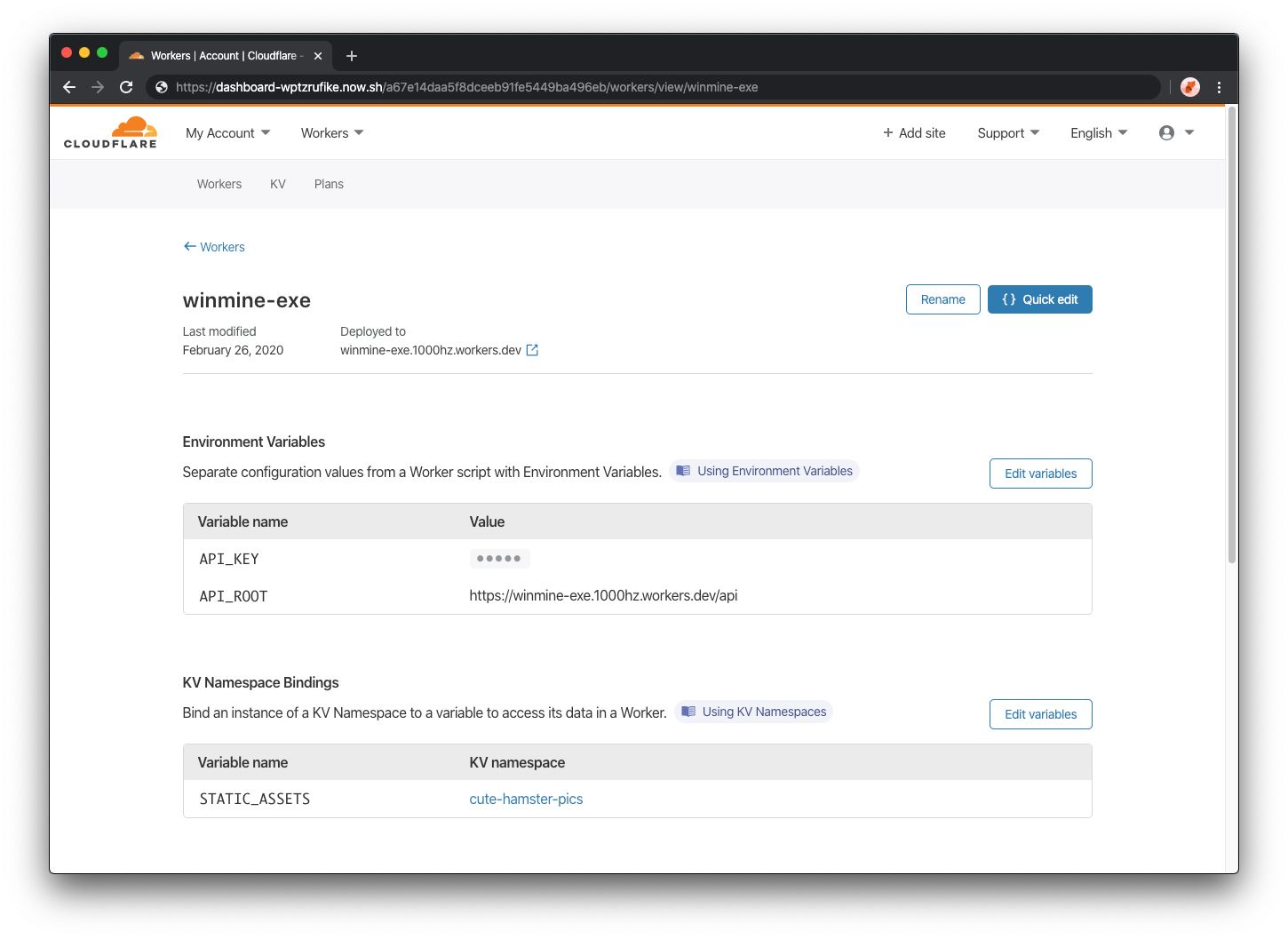This screenshot has width=1288, height=939.
Task: Open the cute-hamster-pics KV namespace
Action: 526,799
